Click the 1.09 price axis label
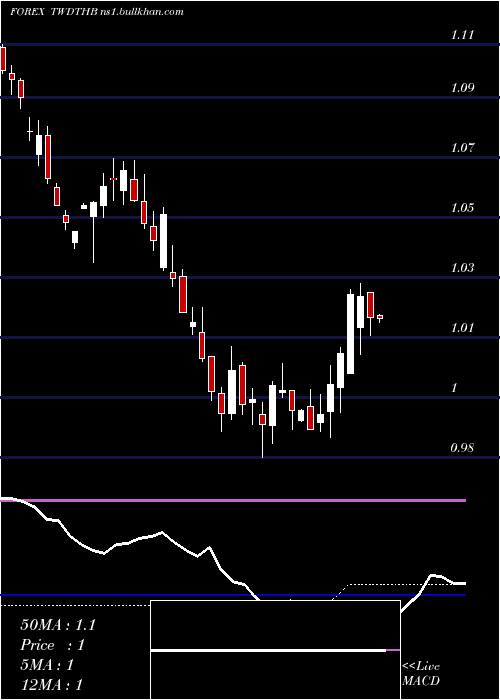This screenshot has height=700, width=500. 462,88
